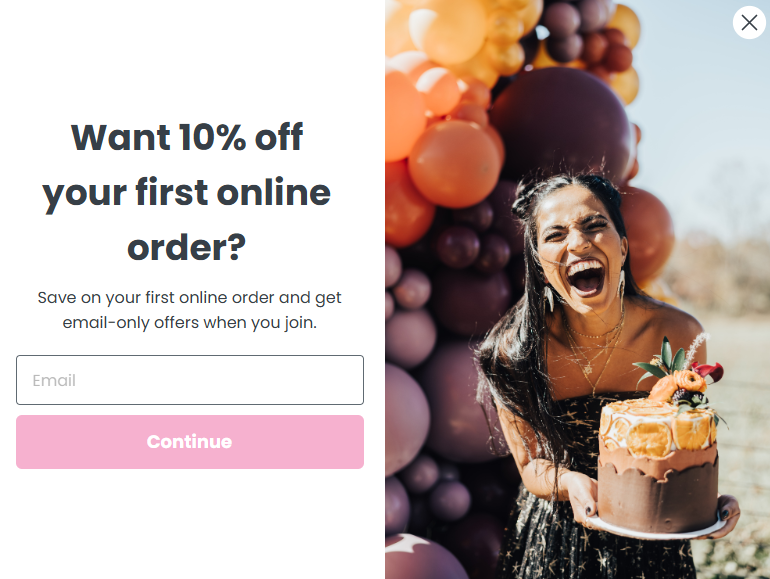Viewport: 770px width, 579px height.
Task: Select the "Want 10% off" headline line
Action: (187, 137)
